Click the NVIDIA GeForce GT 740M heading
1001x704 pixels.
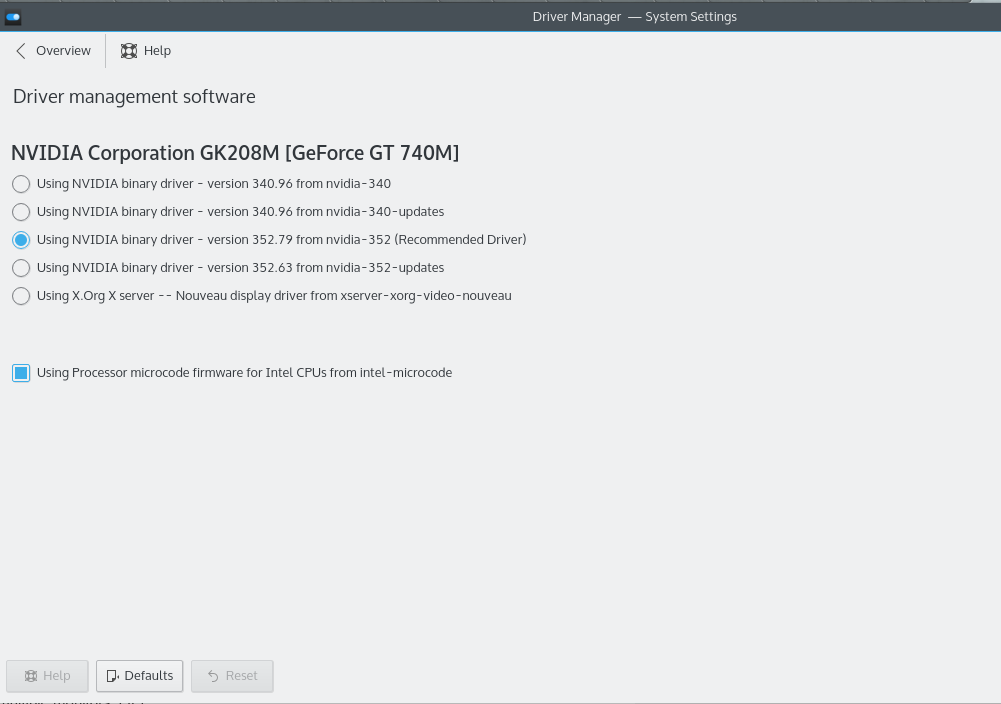point(235,153)
